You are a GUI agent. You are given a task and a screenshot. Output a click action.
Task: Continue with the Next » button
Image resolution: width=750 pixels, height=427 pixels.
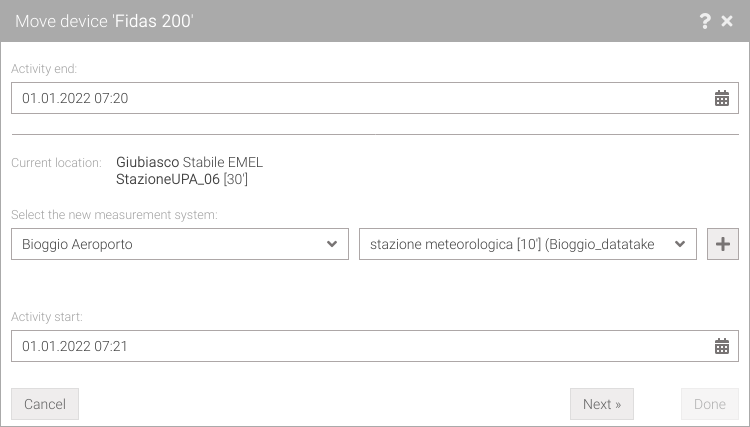click(602, 404)
